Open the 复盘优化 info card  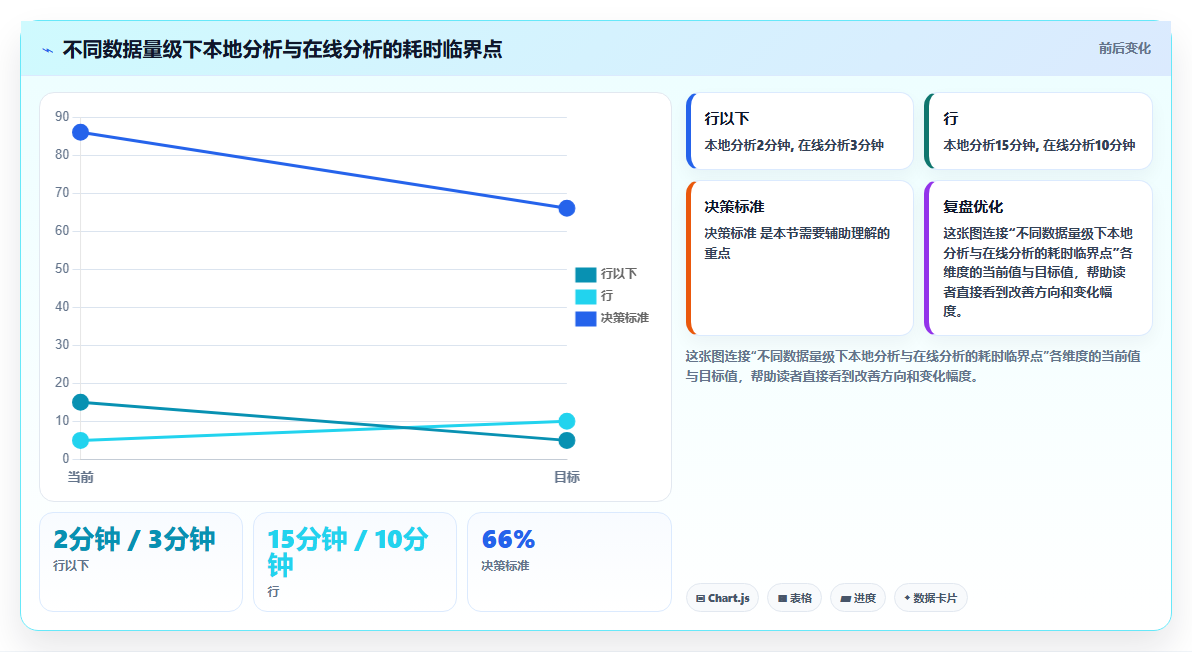pyautogui.click(x=1038, y=258)
